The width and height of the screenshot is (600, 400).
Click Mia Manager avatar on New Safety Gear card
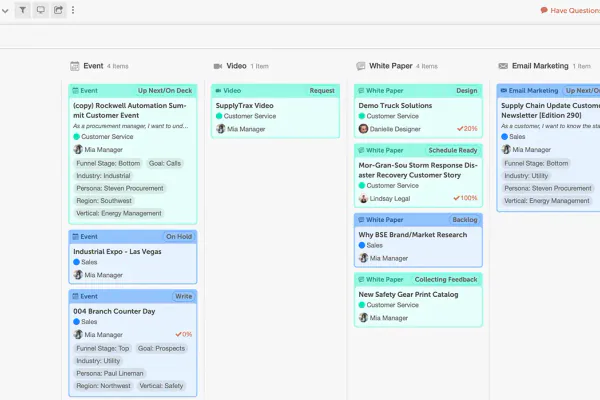[363, 318]
